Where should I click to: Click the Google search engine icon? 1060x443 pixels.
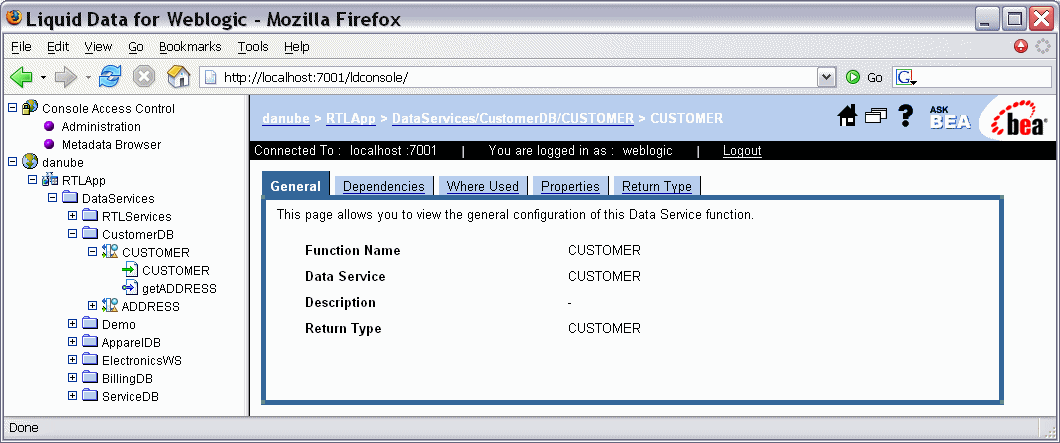point(906,77)
